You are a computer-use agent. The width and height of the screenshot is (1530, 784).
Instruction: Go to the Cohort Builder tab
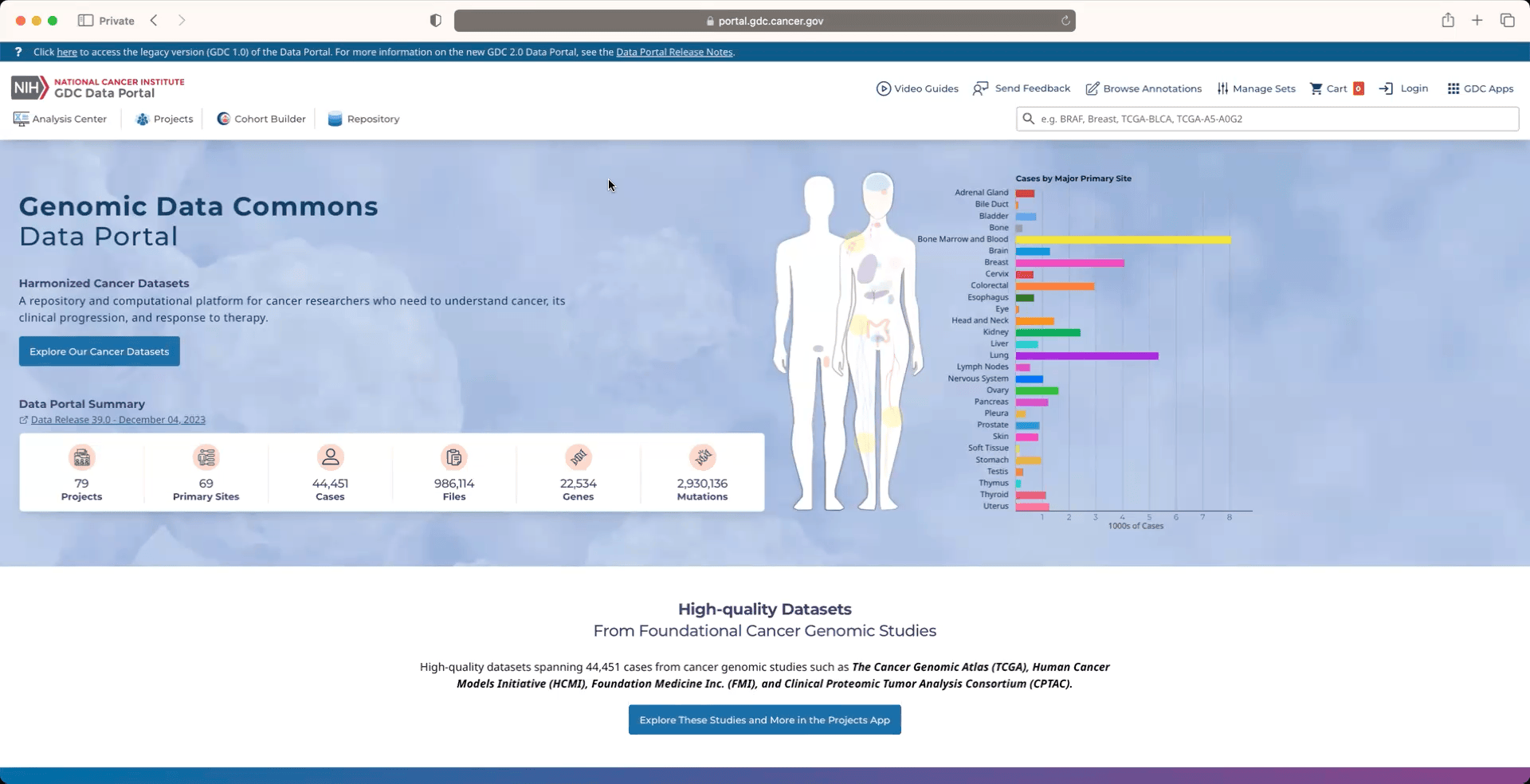point(261,119)
